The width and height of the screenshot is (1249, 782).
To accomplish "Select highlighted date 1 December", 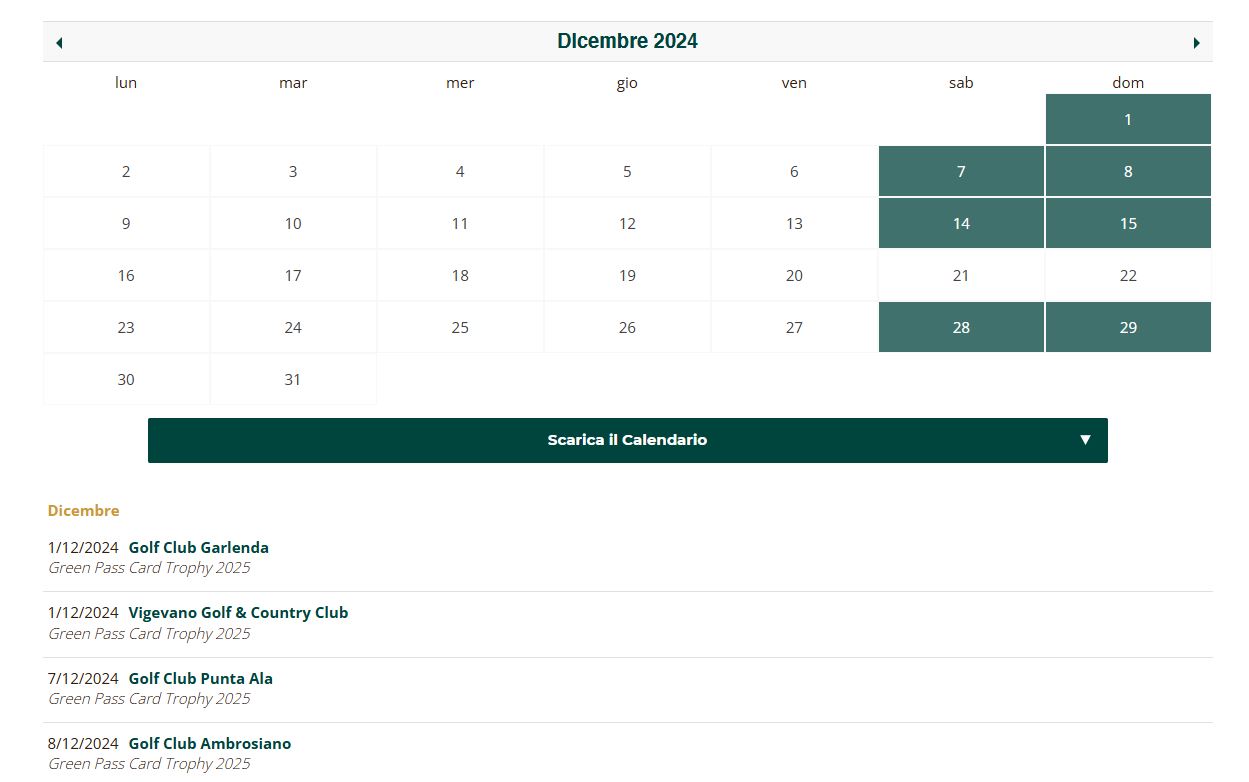I will point(1127,120).
